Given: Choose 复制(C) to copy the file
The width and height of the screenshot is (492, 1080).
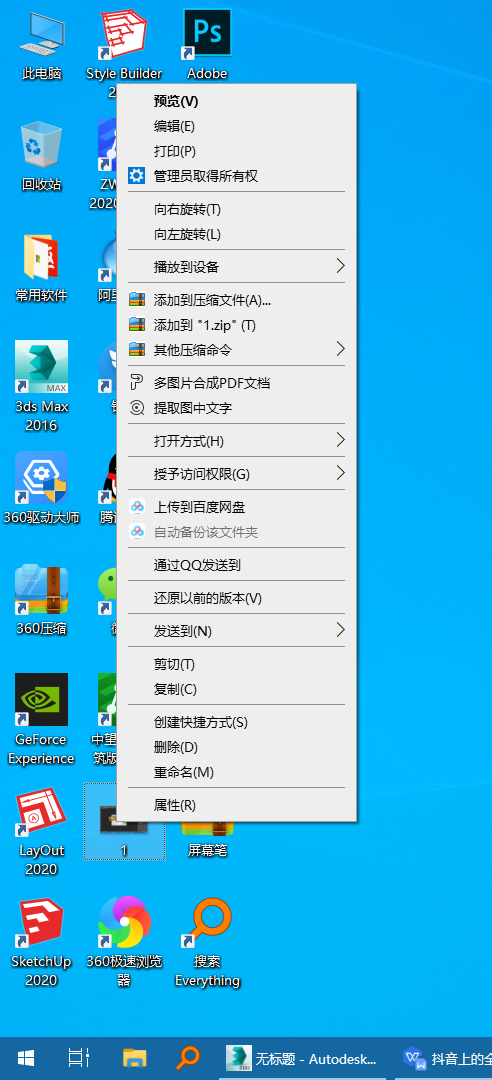Looking at the screenshot, I should tap(236, 689).
